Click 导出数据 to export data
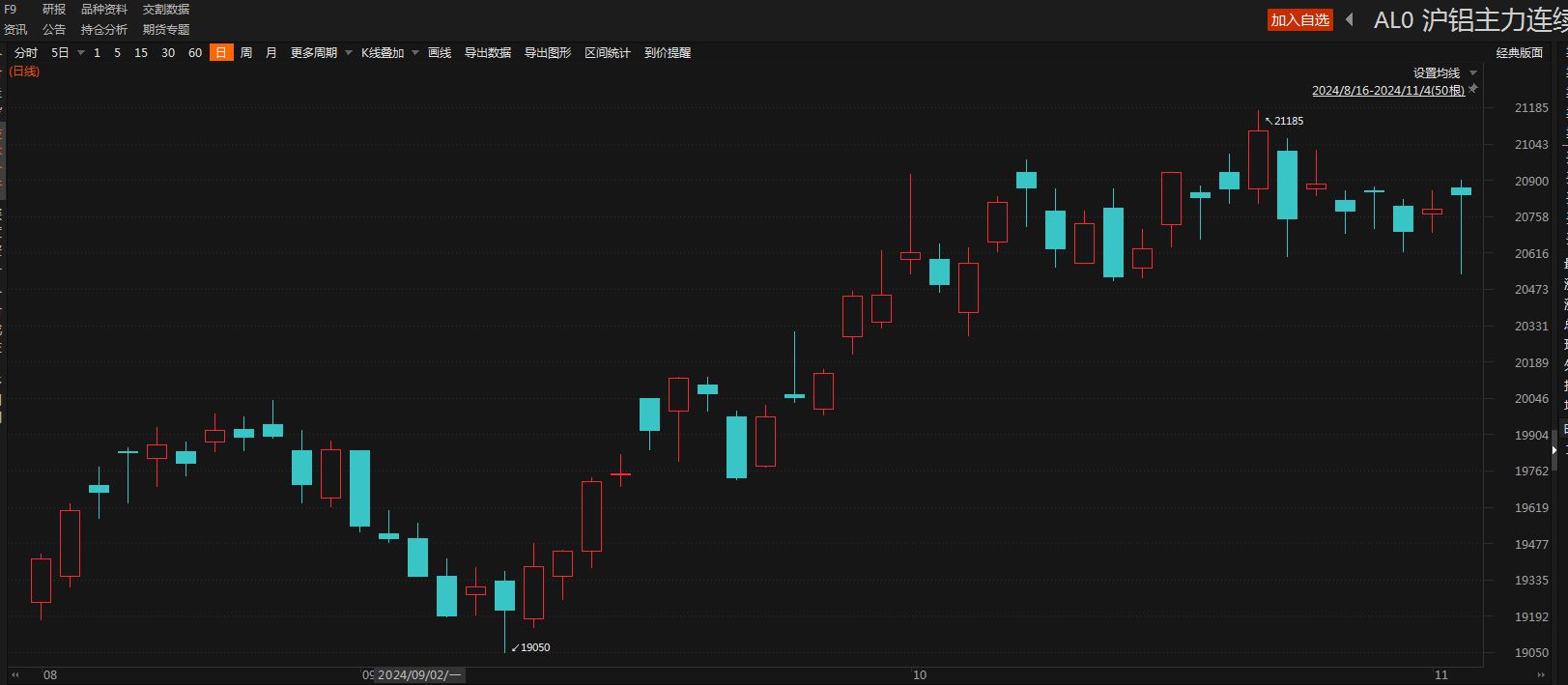The height and width of the screenshot is (685, 1568). 488,53
